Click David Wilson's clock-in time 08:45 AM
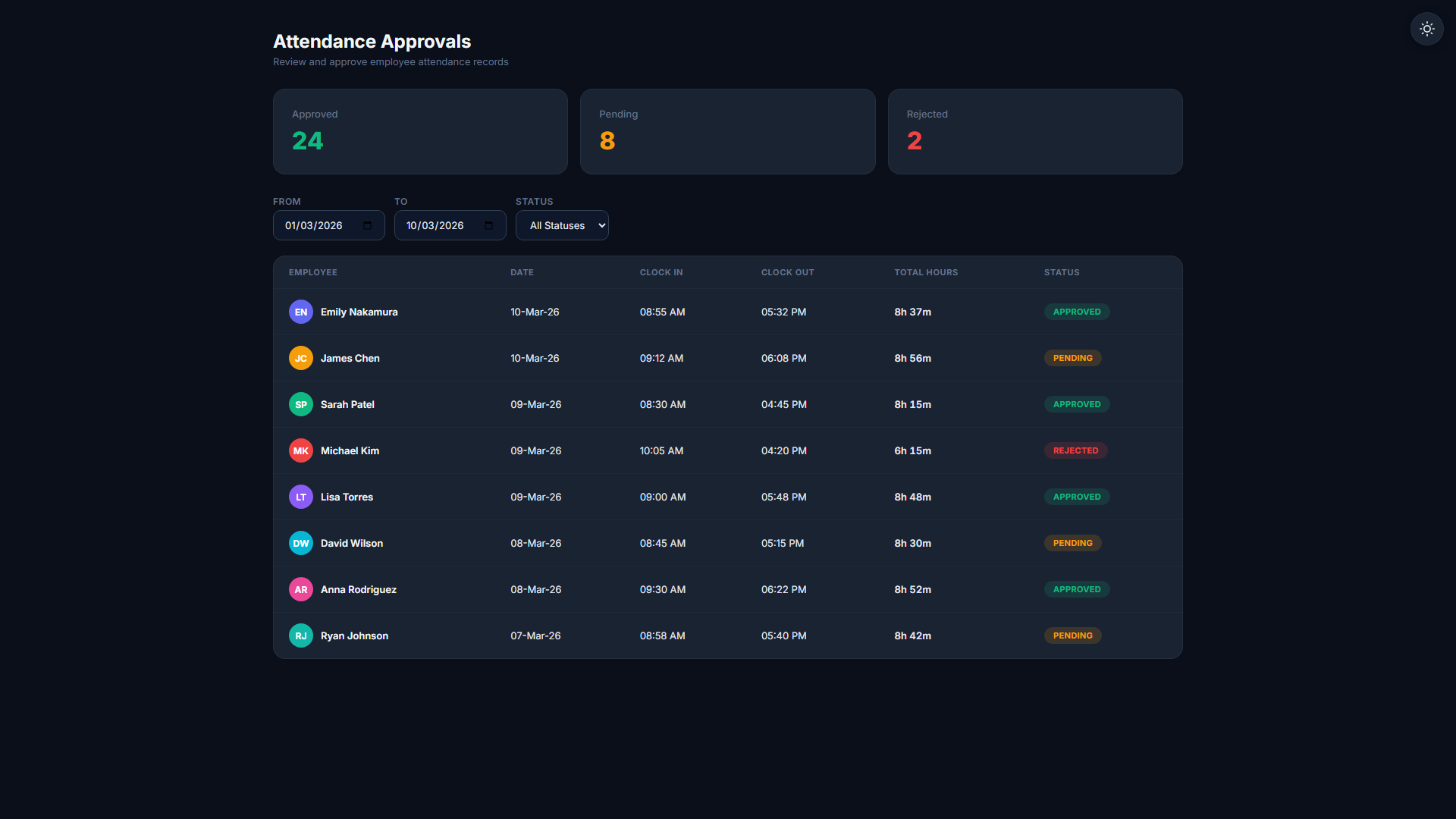The width and height of the screenshot is (1456, 819). pos(663,543)
